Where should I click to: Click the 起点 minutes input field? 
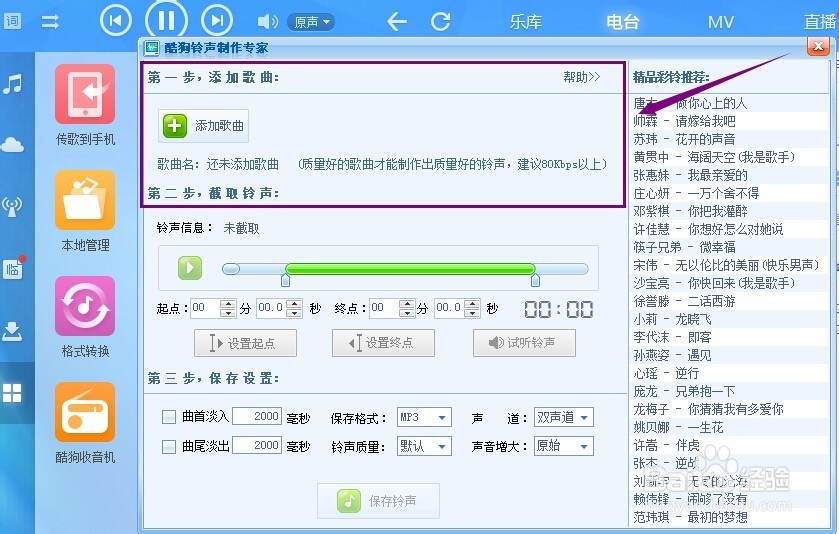(x=205, y=308)
